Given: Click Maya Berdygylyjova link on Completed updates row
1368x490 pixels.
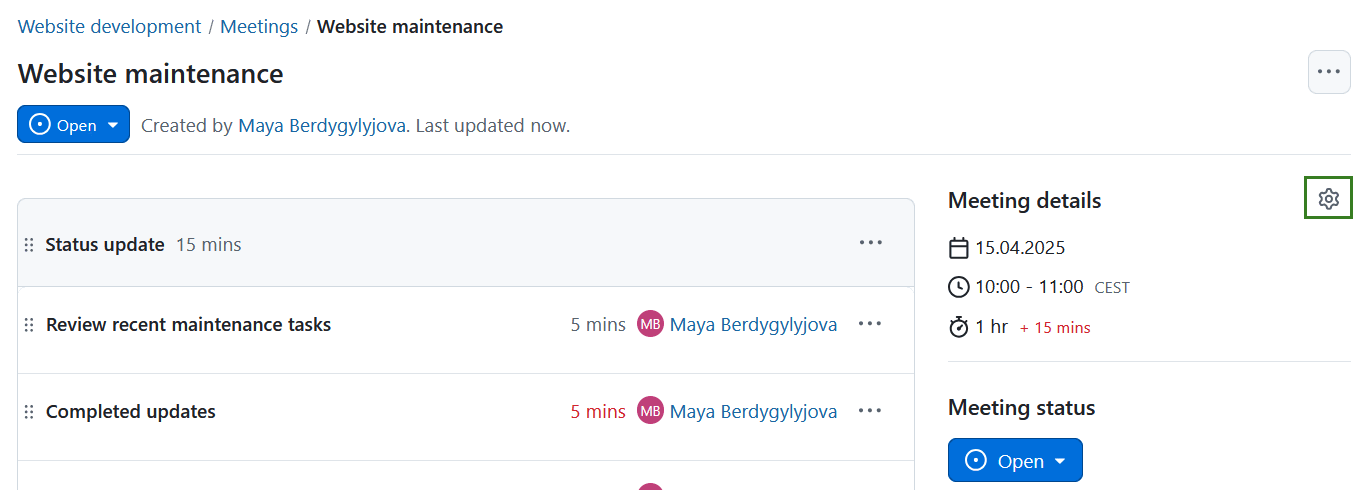Looking at the screenshot, I should point(753,411).
